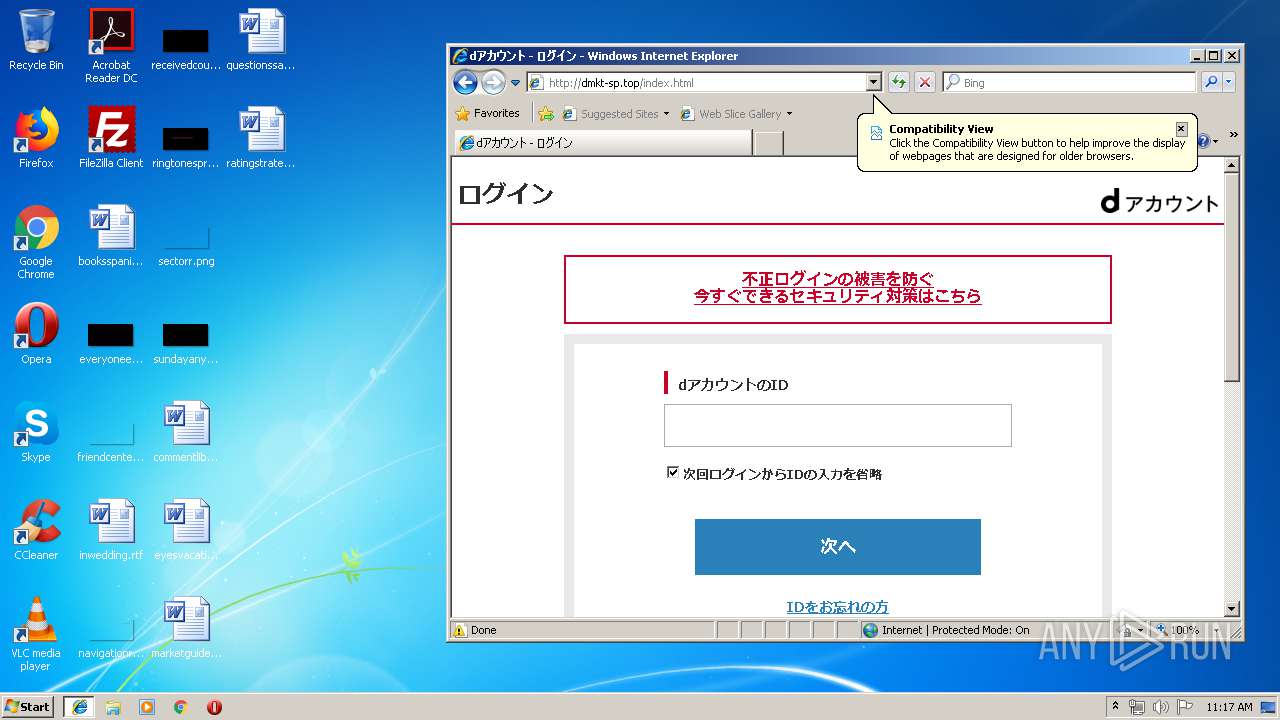The height and width of the screenshot is (720, 1280).
Task: Open FileZilla Client desktop icon
Action: pos(111,138)
